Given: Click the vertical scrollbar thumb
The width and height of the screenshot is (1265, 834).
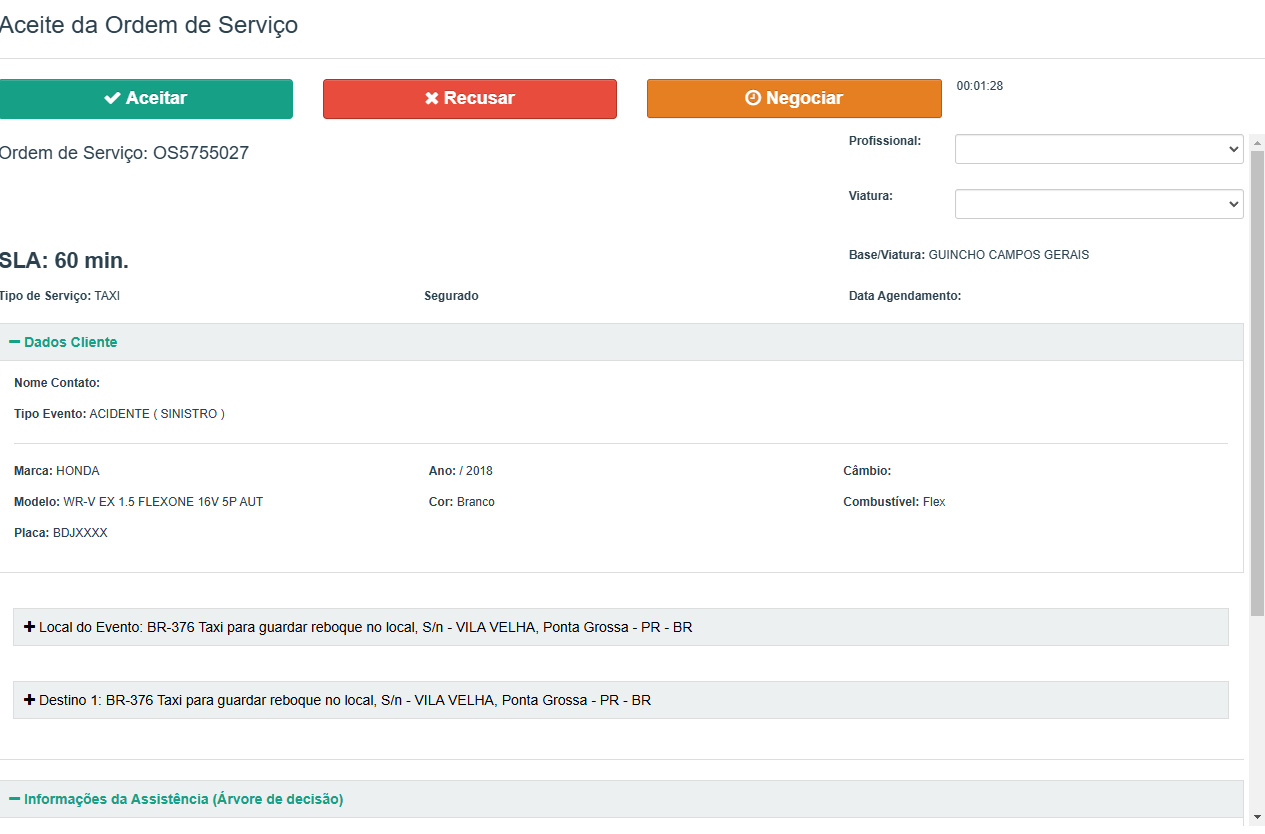Looking at the screenshot, I should coord(1257,380).
